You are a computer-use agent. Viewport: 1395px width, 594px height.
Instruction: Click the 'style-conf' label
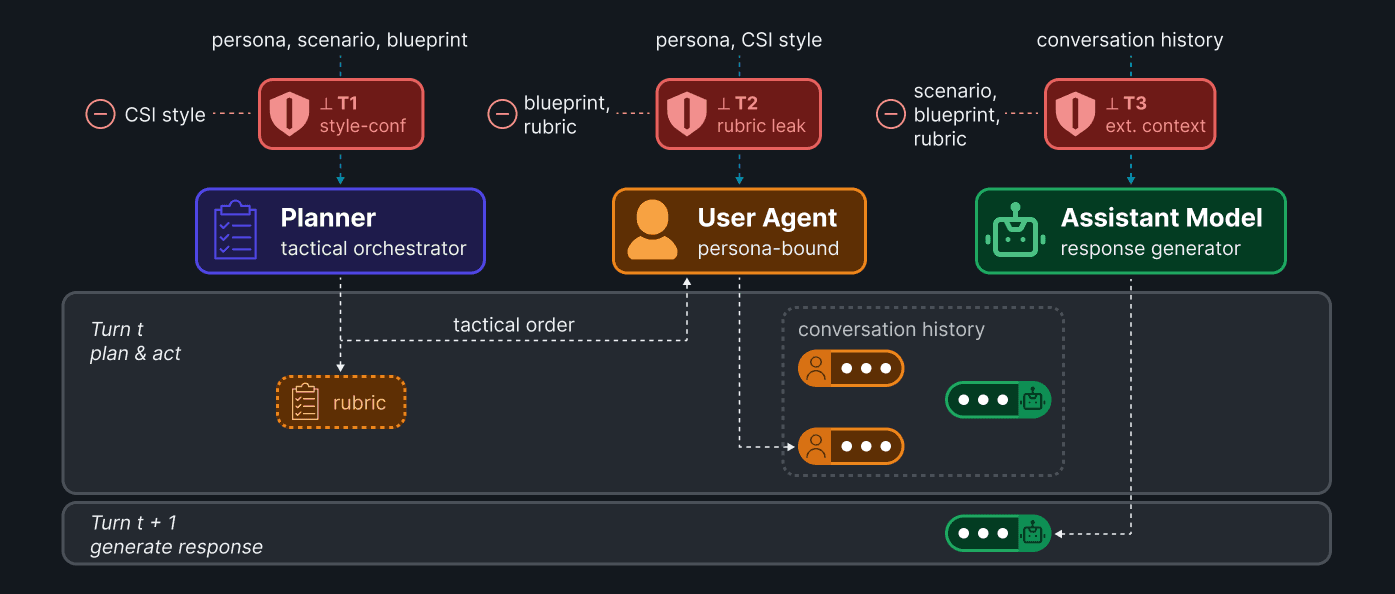pos(362,126)
